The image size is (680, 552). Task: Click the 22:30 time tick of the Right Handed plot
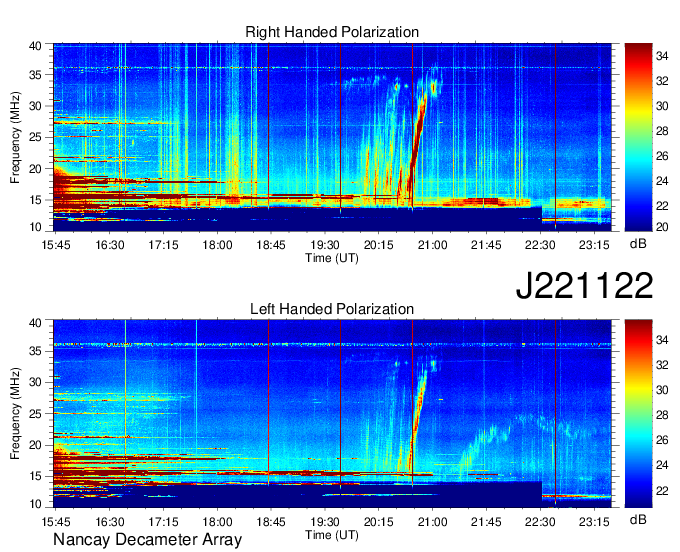click(x=540, y=245)
